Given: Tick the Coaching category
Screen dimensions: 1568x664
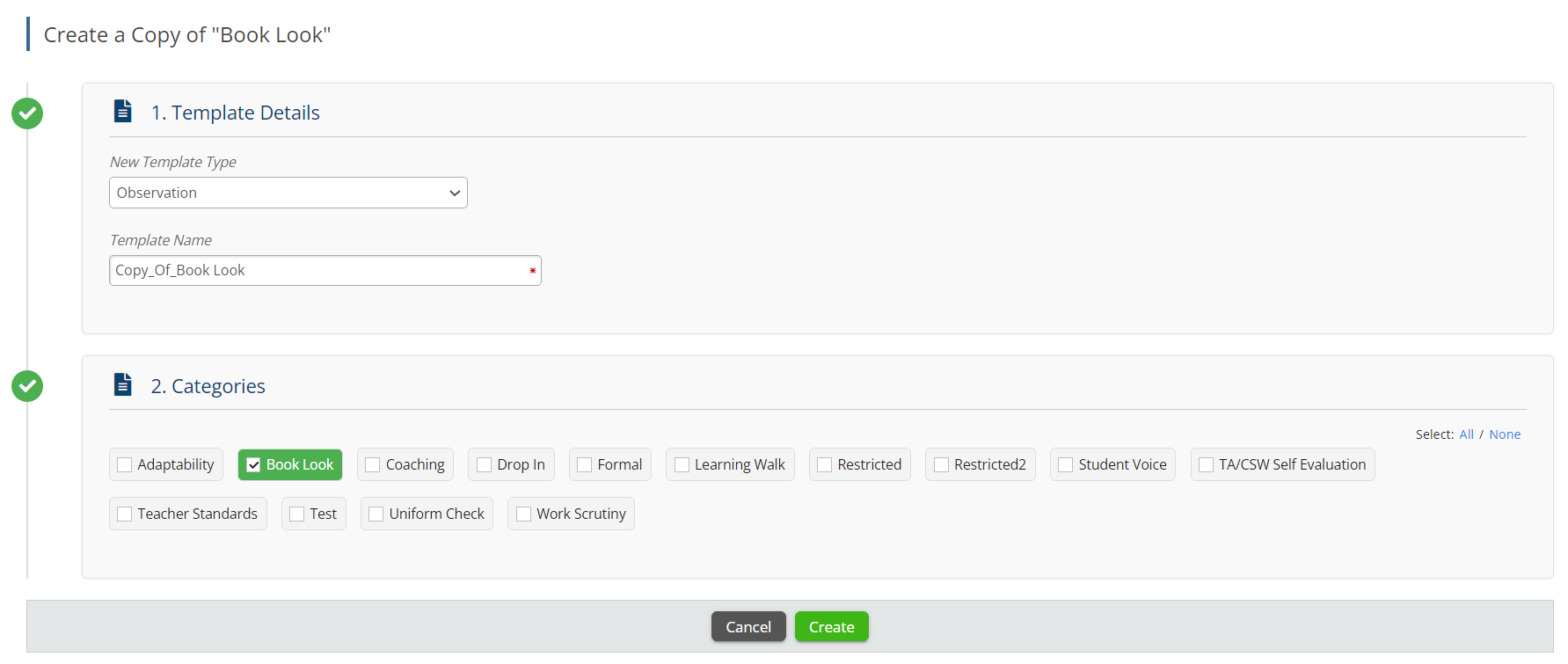Looking at the screenshot, I should pyautogui.click(x=373, y=465).
